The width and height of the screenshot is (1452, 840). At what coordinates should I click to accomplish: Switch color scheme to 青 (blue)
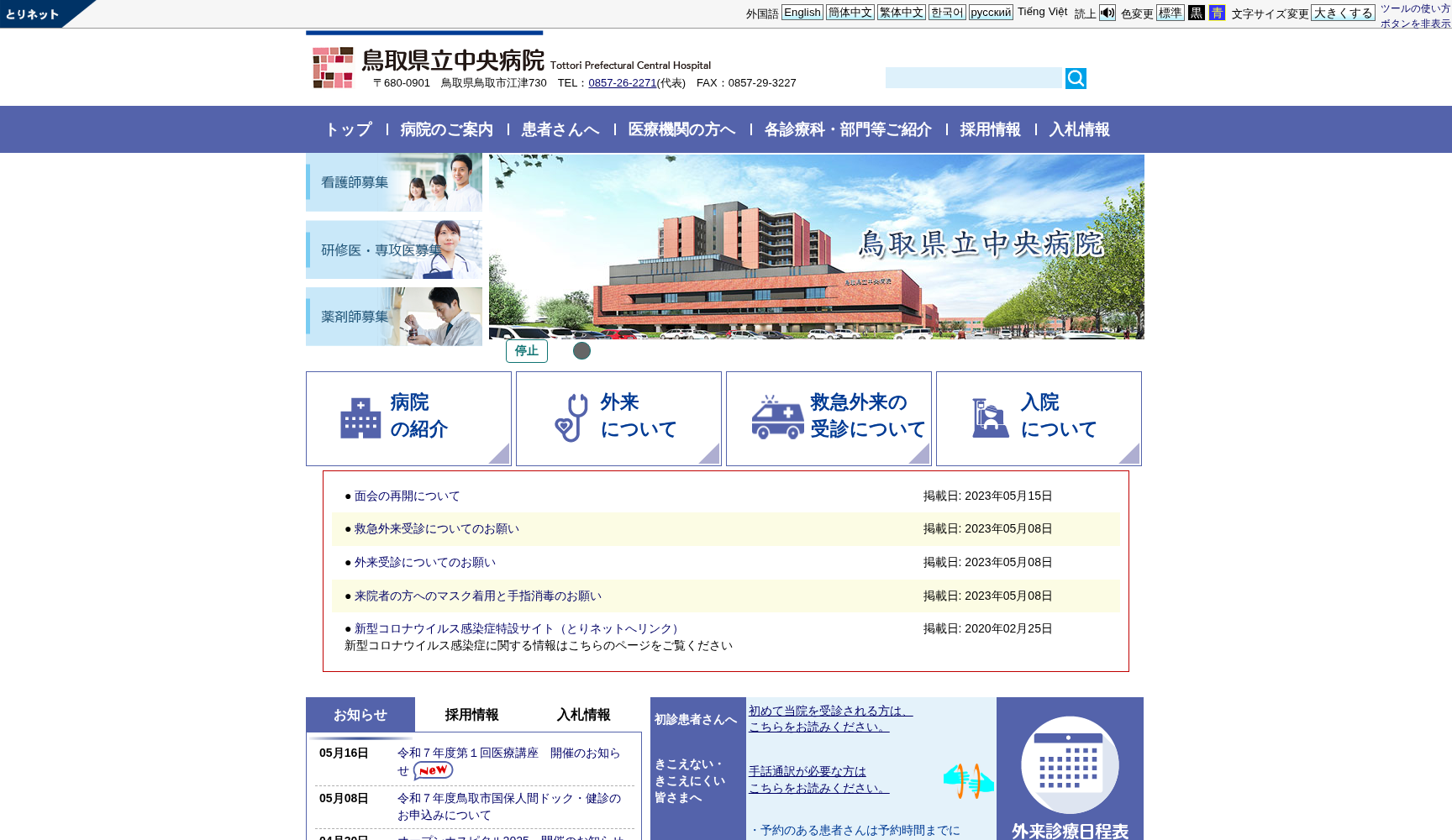1217,13
